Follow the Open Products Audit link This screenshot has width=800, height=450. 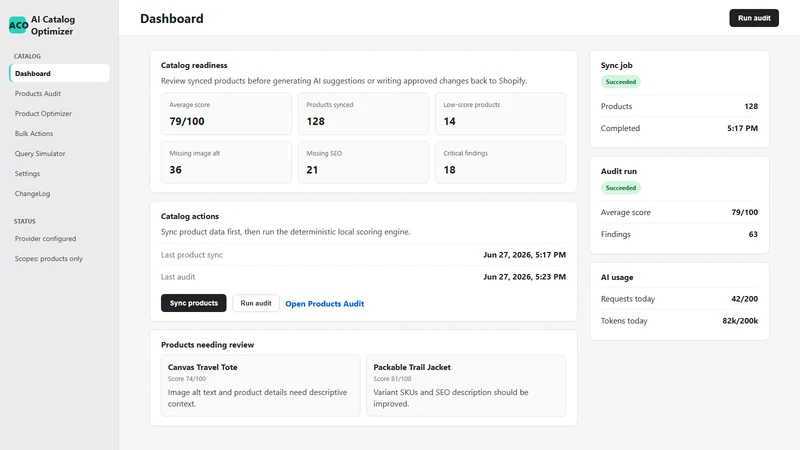click(324, 304)
